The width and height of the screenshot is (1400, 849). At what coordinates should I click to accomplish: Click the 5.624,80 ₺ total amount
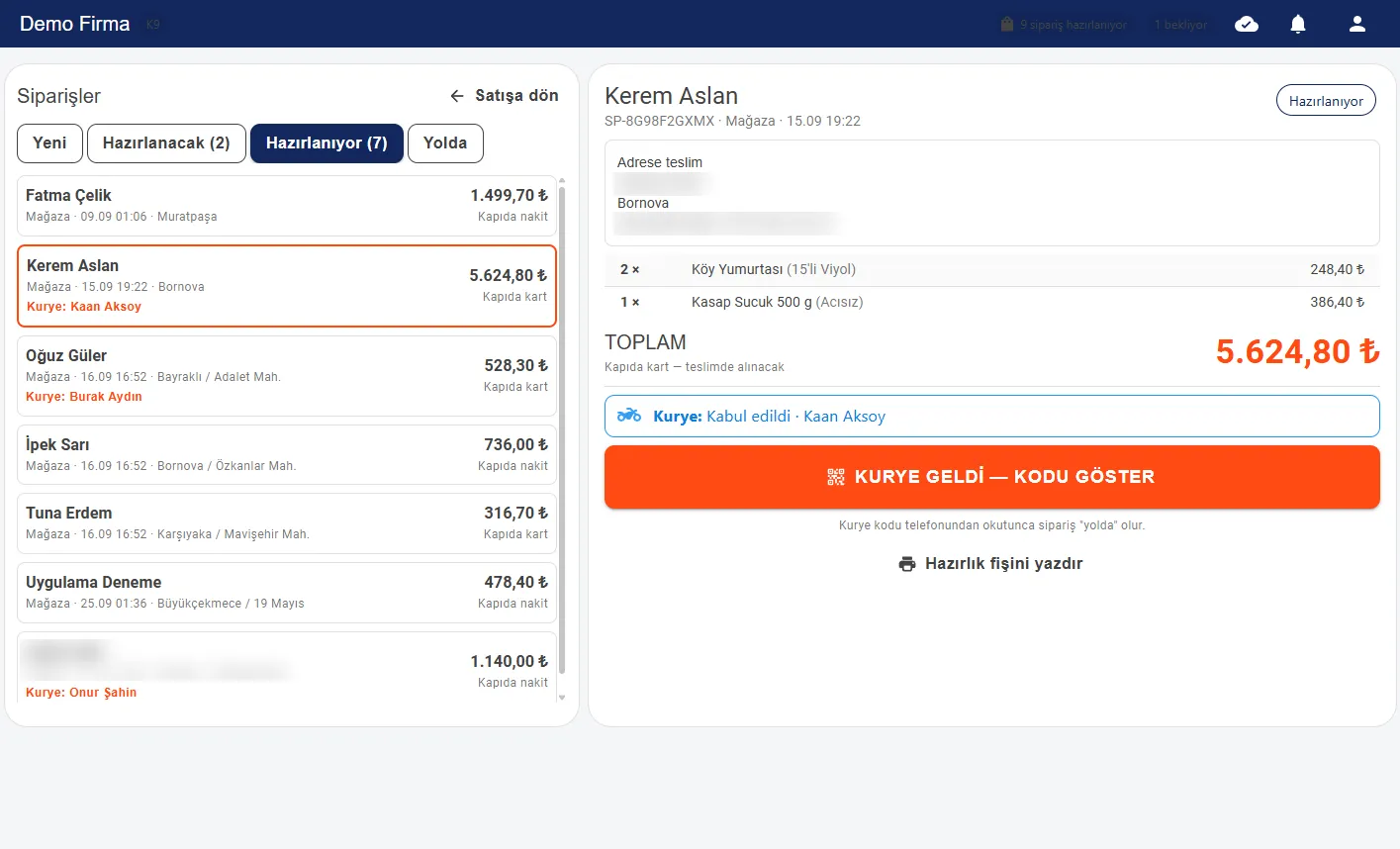coord(1297,351)
